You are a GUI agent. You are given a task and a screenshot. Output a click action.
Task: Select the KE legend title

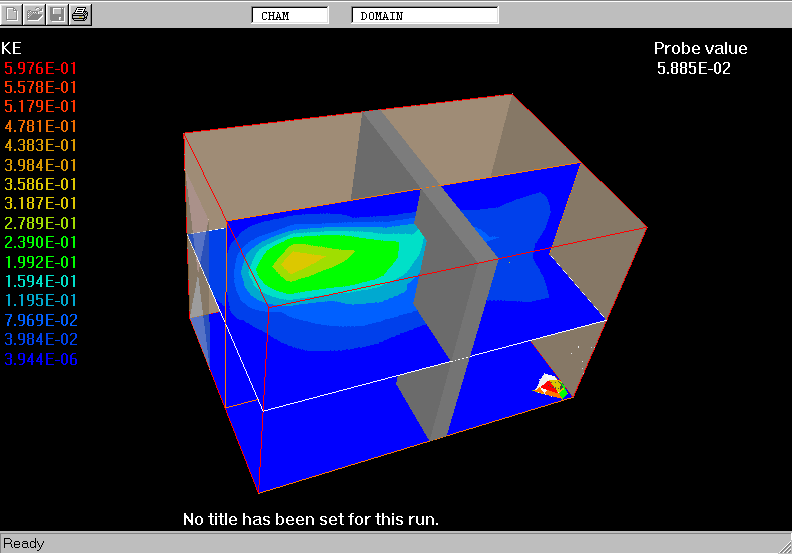[x=12, y=48]
